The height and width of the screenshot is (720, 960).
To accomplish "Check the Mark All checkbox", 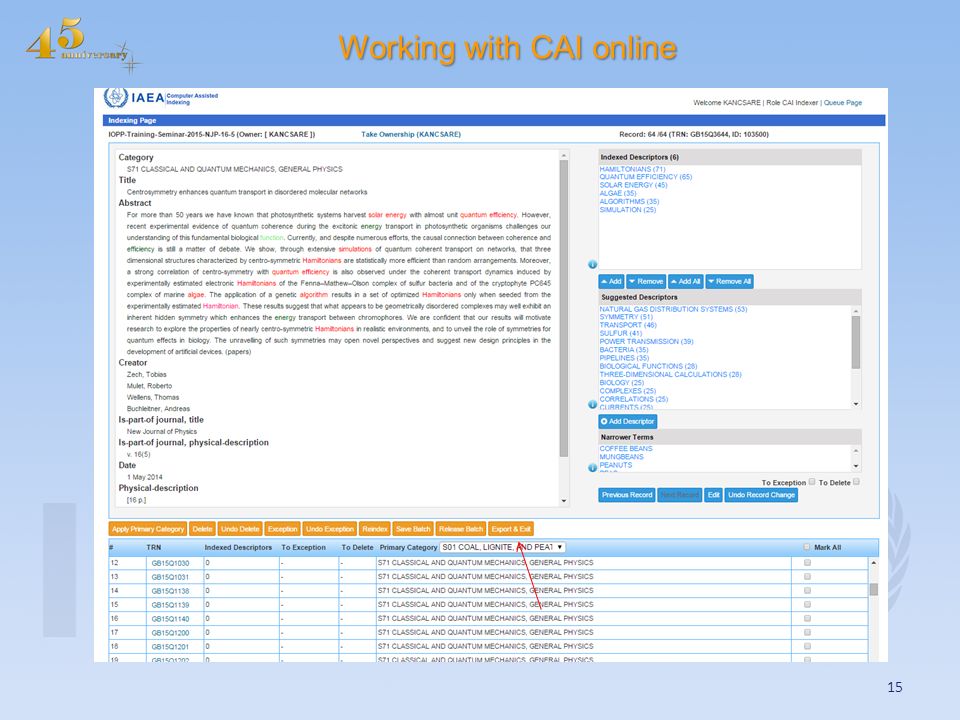I will (807, 547).
